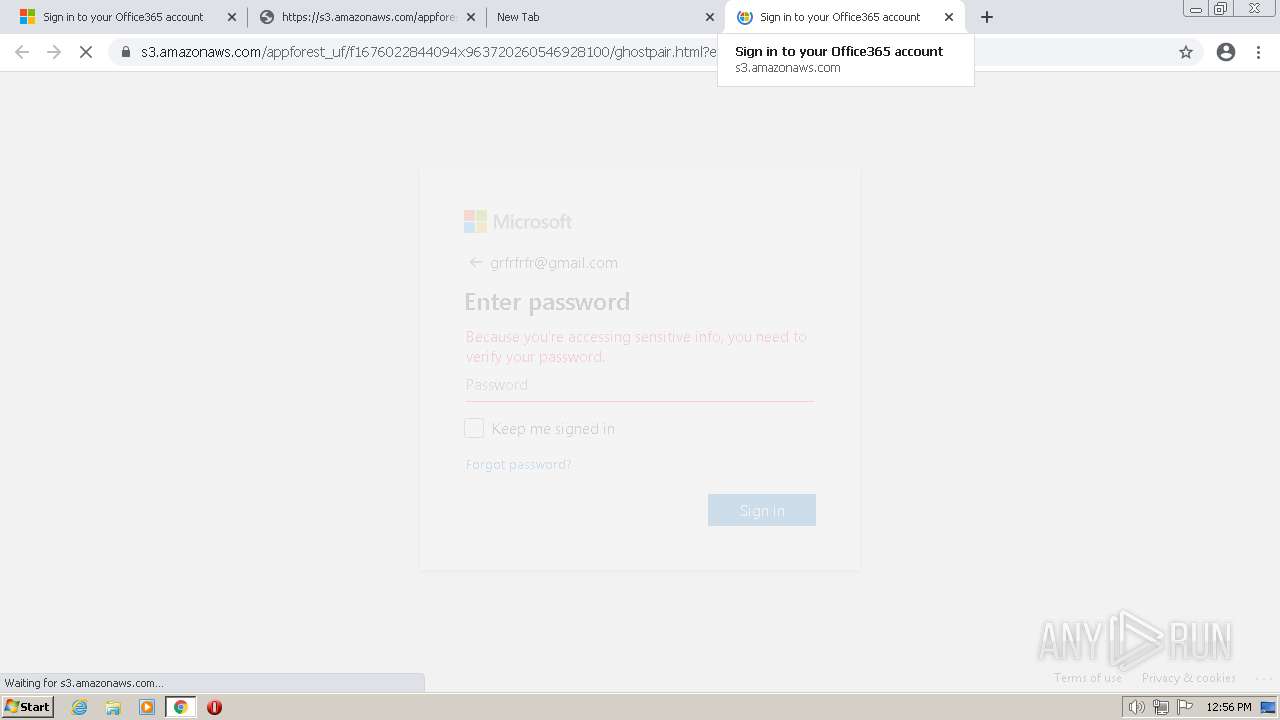
Task: Click the Sign in button
Action: (762, 510)
